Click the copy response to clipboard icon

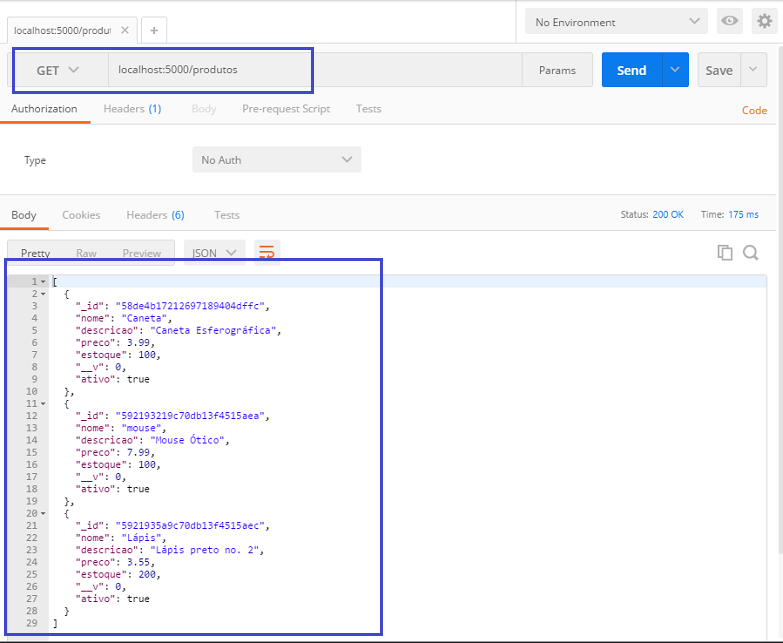click(725, 253)
